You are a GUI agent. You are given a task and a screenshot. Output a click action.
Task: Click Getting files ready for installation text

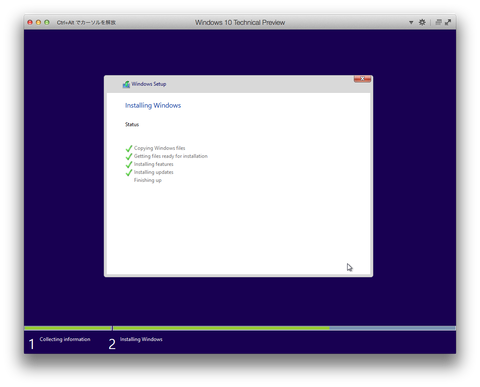pos(171,156)
